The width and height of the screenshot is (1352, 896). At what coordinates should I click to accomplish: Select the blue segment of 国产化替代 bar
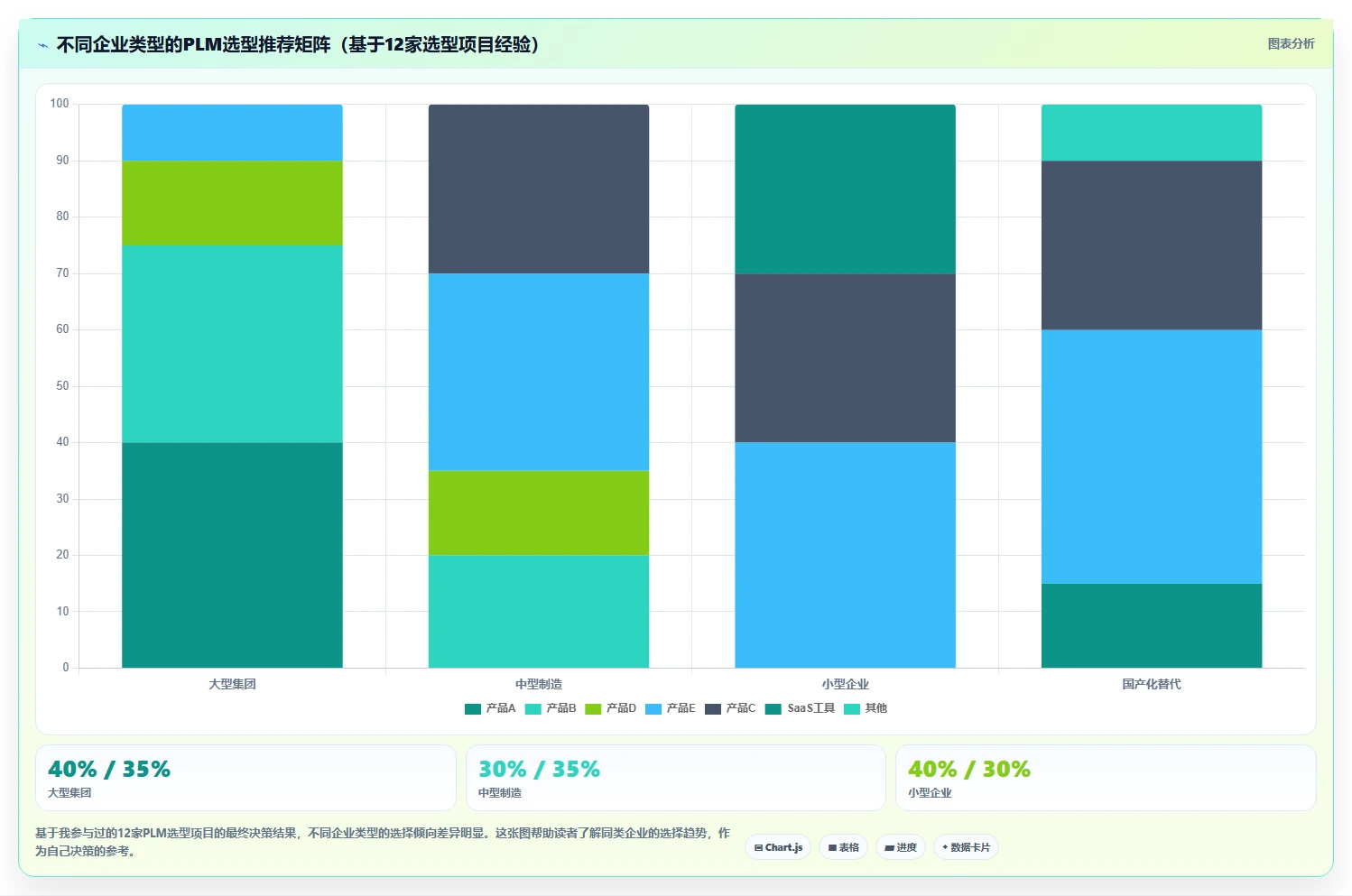1152,457
